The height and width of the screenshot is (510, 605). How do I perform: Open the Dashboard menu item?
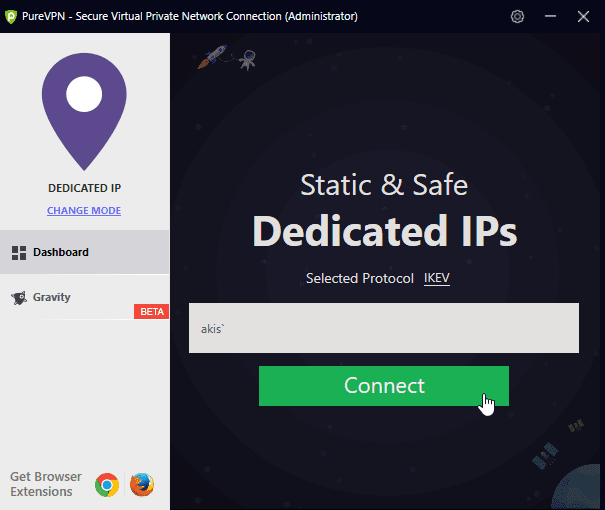pos(84,252)
